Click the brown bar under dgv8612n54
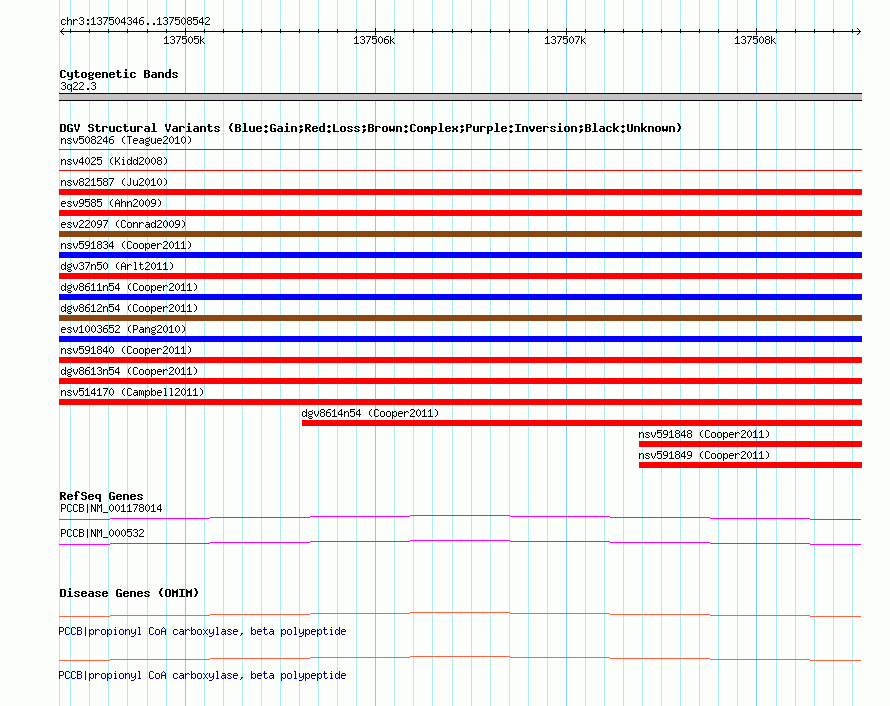890x706 pixels. pos(460,318)
